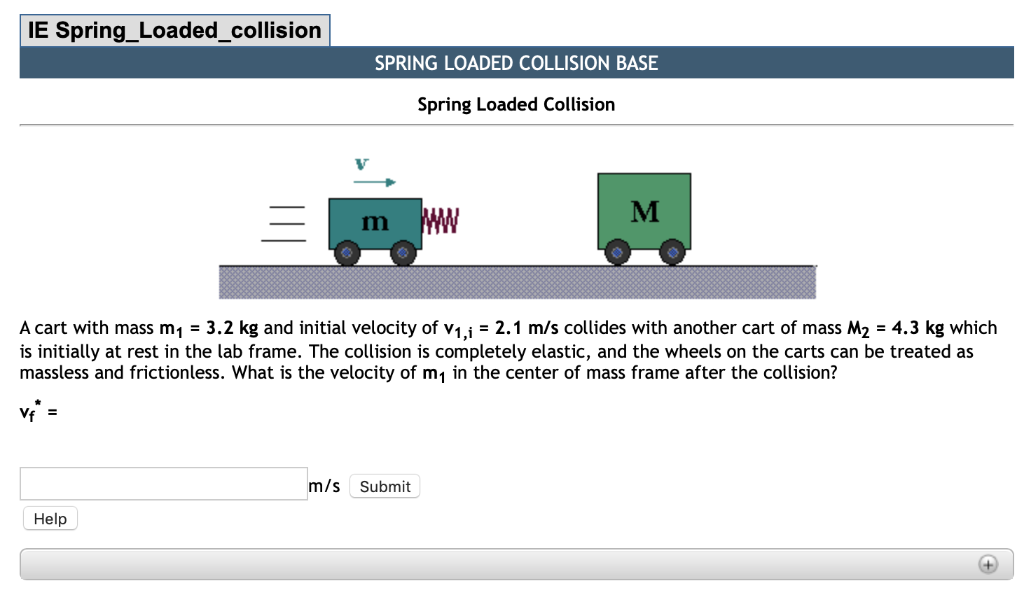Click the front wheel of cart m

point(404,253)
